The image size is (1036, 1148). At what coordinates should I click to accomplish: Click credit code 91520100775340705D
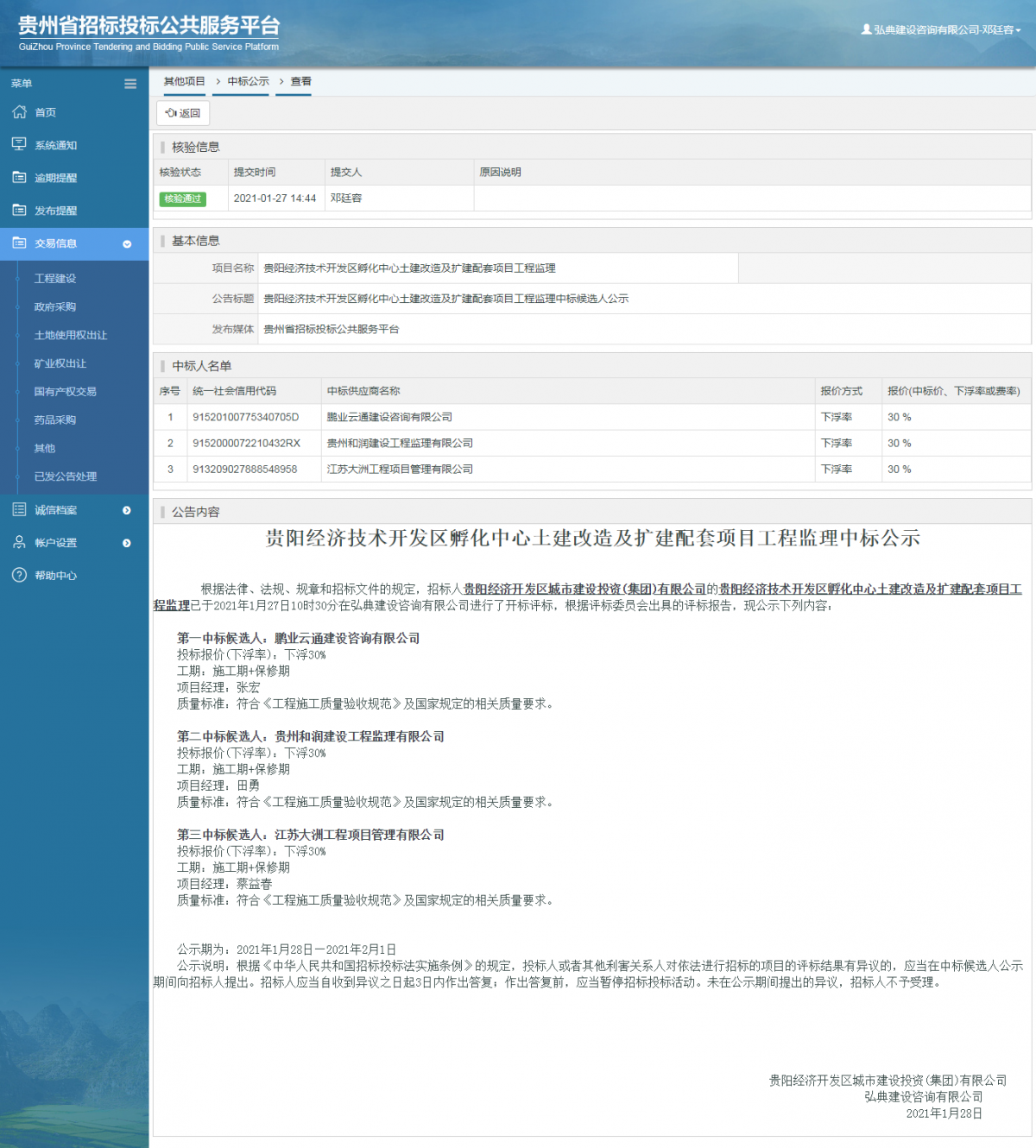click(x=246, y=418)
